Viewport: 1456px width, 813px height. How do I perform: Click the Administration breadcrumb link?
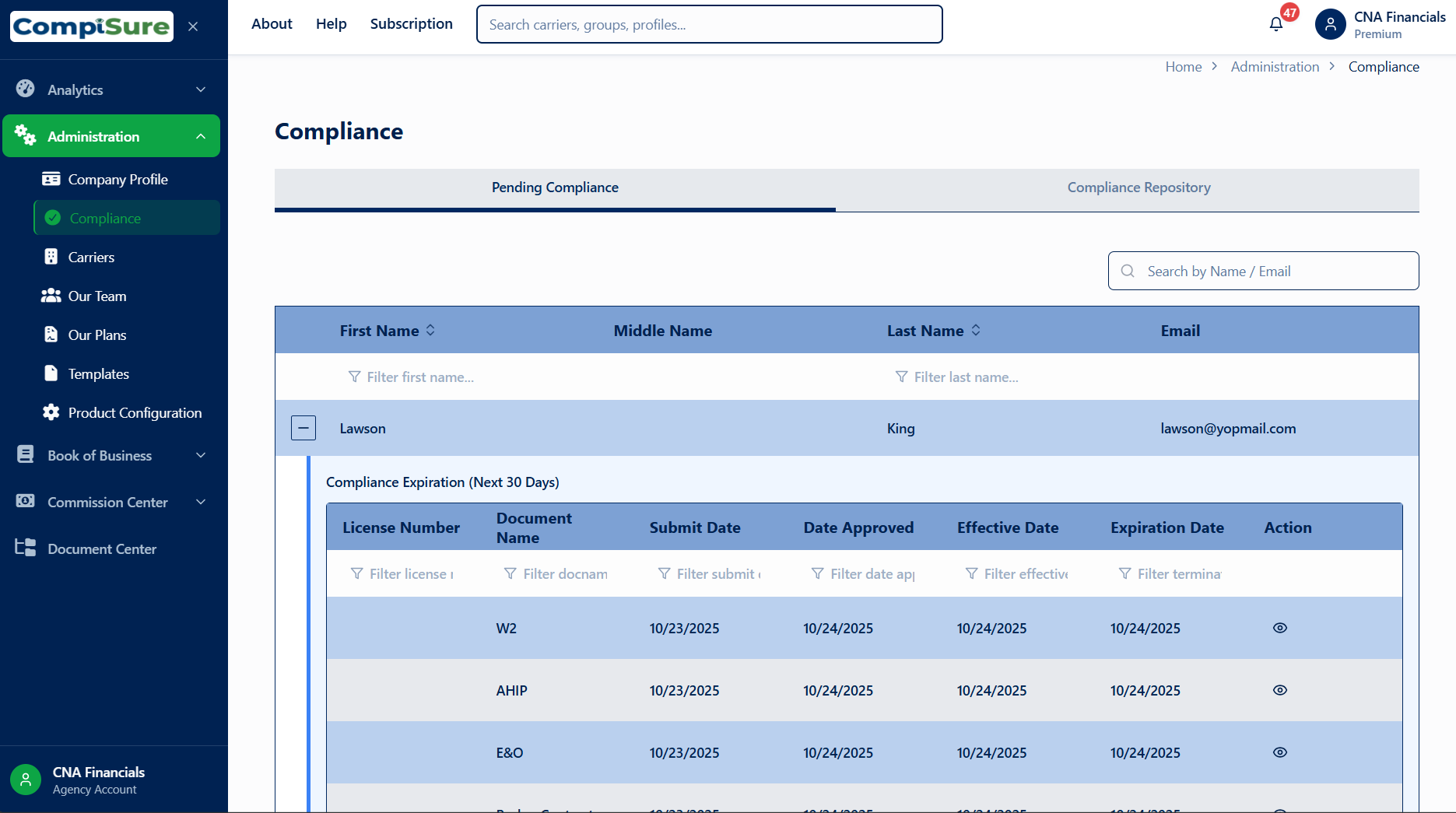(x=1275, y=67)
